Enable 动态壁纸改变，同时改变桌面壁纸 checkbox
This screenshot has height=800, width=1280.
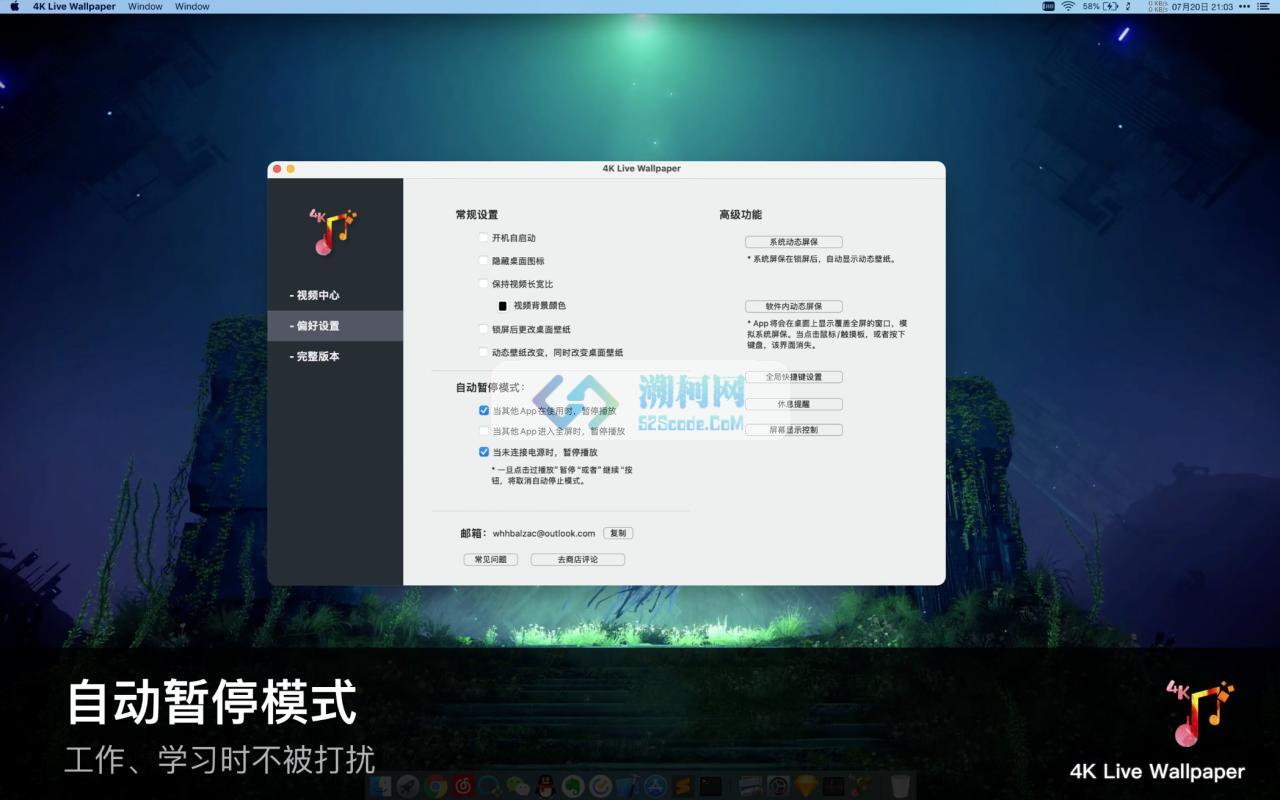point(484,352)
